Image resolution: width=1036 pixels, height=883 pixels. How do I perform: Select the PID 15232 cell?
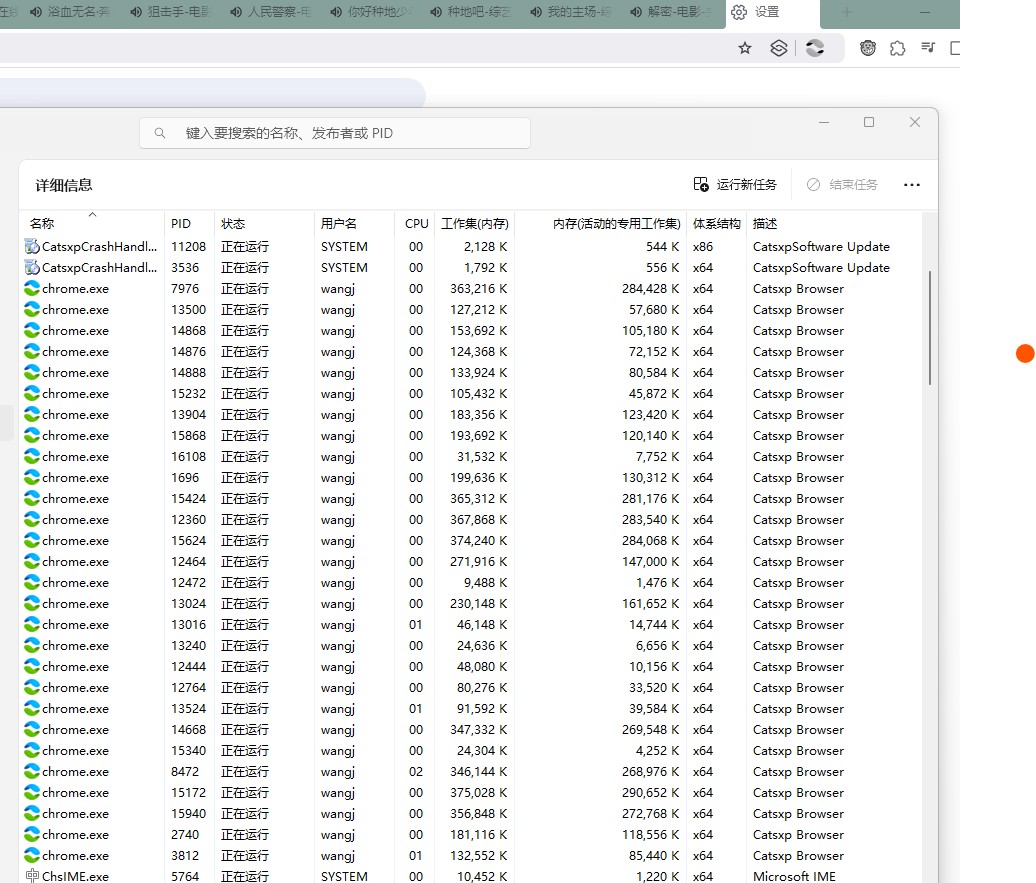[188, 394]
